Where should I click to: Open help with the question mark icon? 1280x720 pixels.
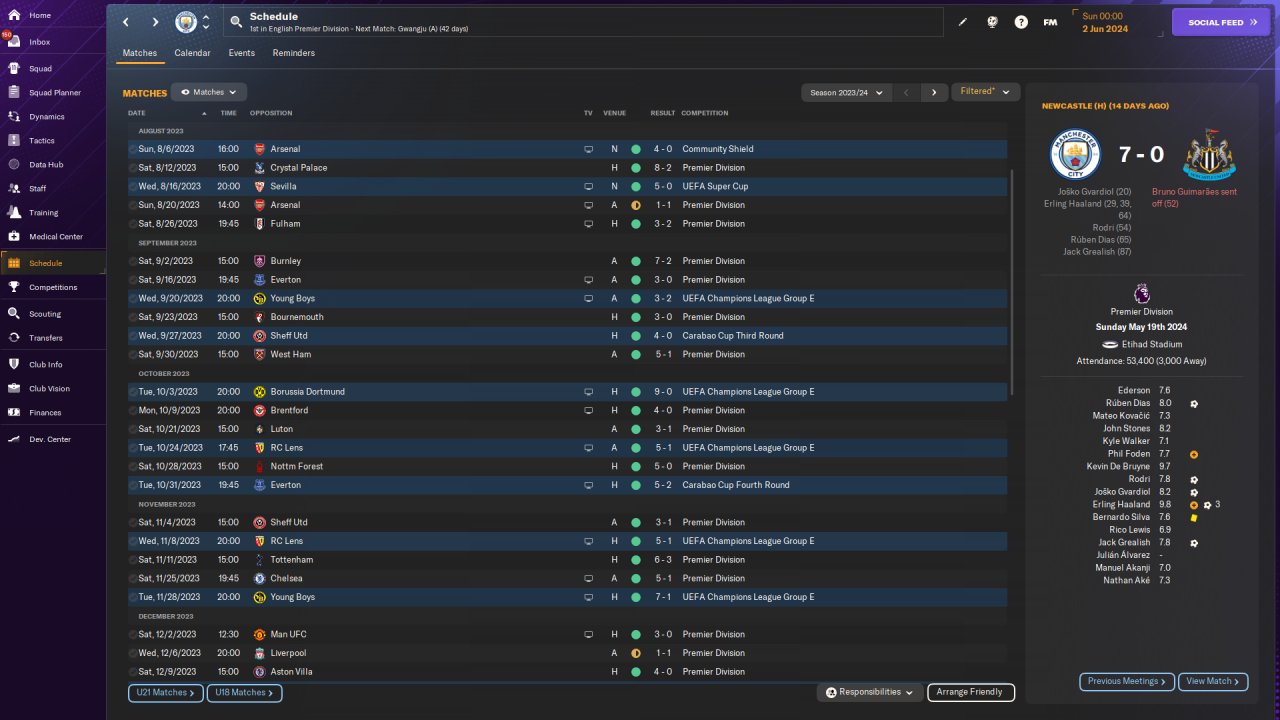(x=1021, y=22)
